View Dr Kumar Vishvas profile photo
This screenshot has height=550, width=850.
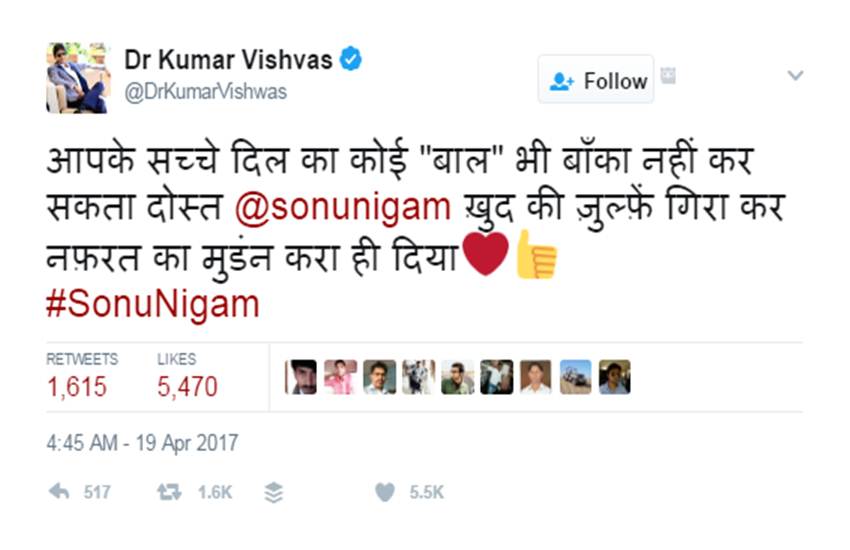coord(77,77)
